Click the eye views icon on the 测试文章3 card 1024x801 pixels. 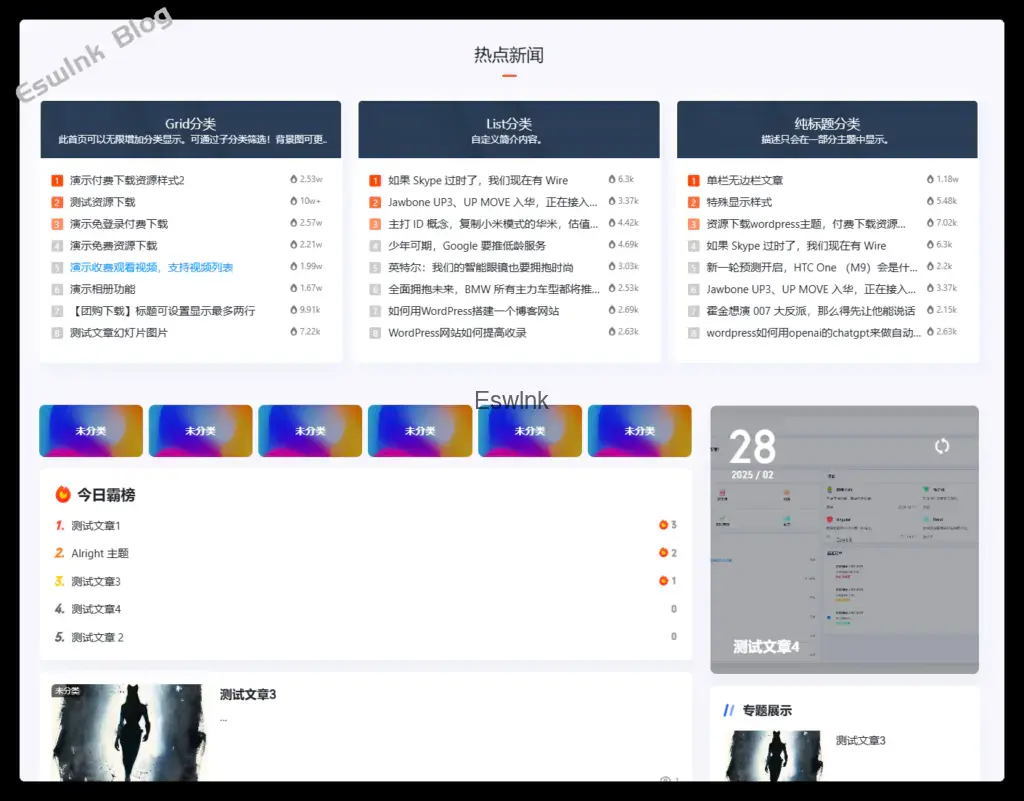665,780
